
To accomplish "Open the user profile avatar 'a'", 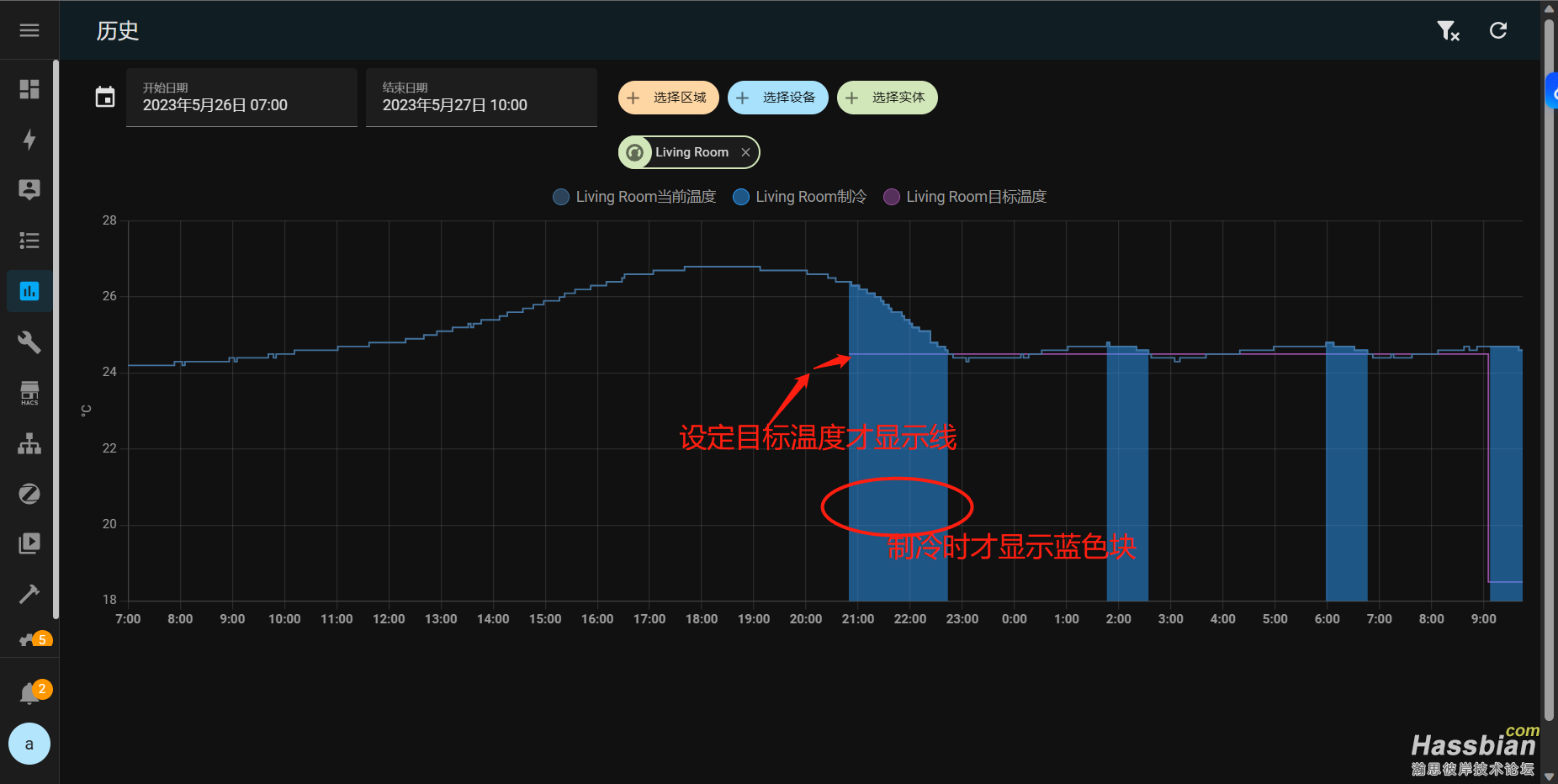I will click(29, 744).
